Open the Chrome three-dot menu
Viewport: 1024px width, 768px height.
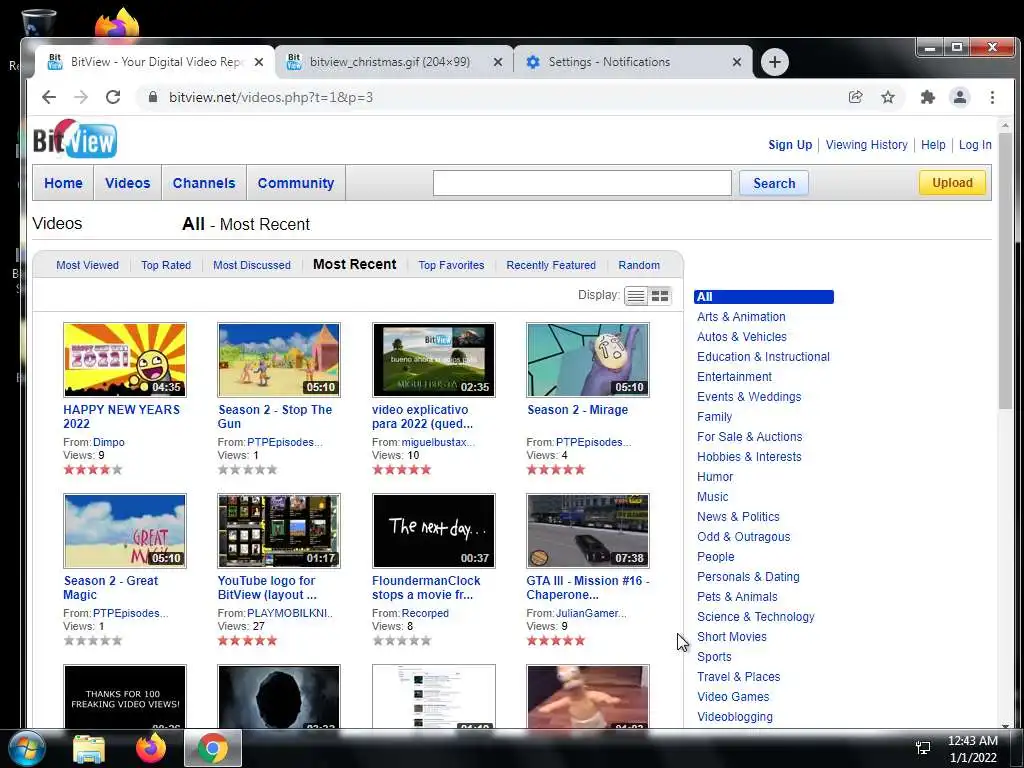tap(992, 97)
